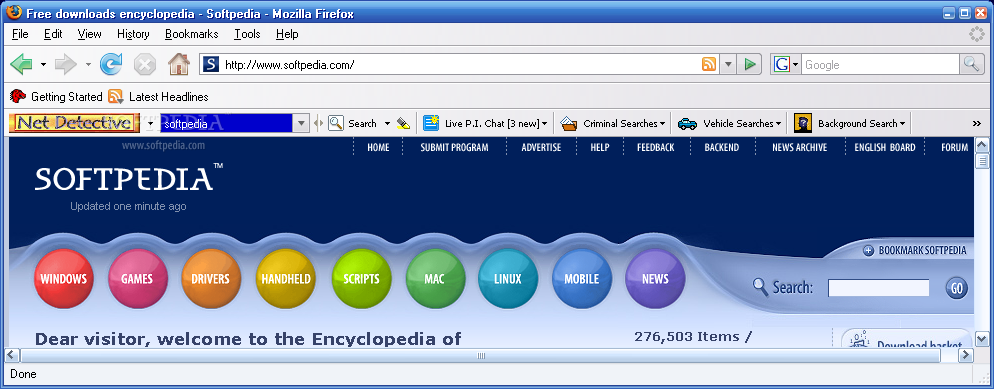Click the Latest Headlines feed icon
The image size is (994, 389).
[x=115, y=96]
